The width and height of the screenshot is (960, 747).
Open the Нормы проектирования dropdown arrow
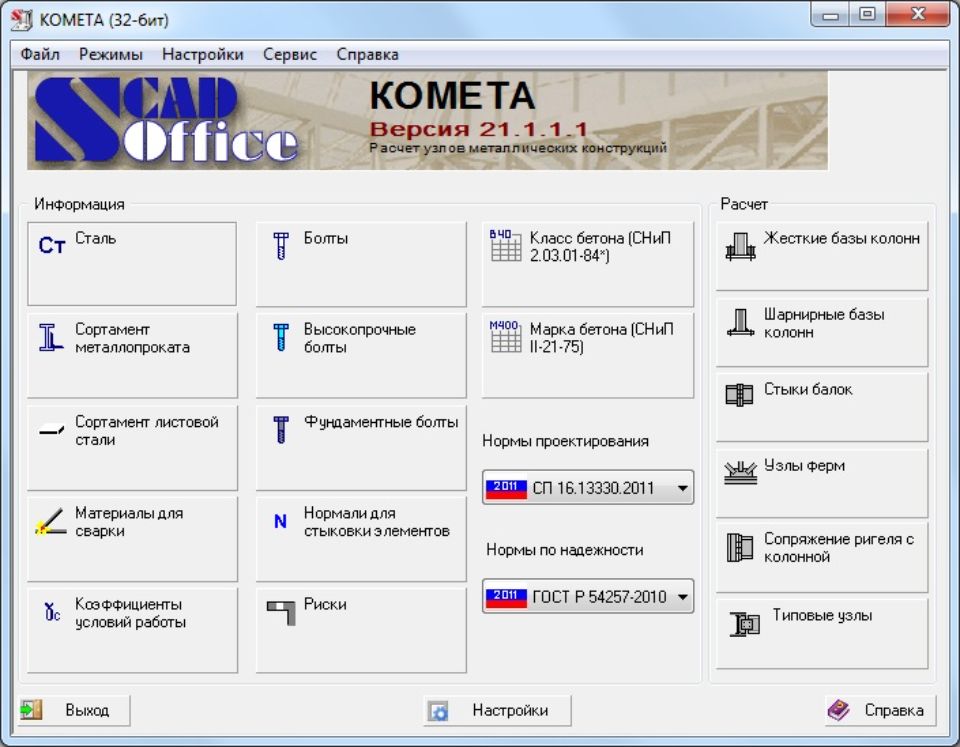(x=682, y=488)
